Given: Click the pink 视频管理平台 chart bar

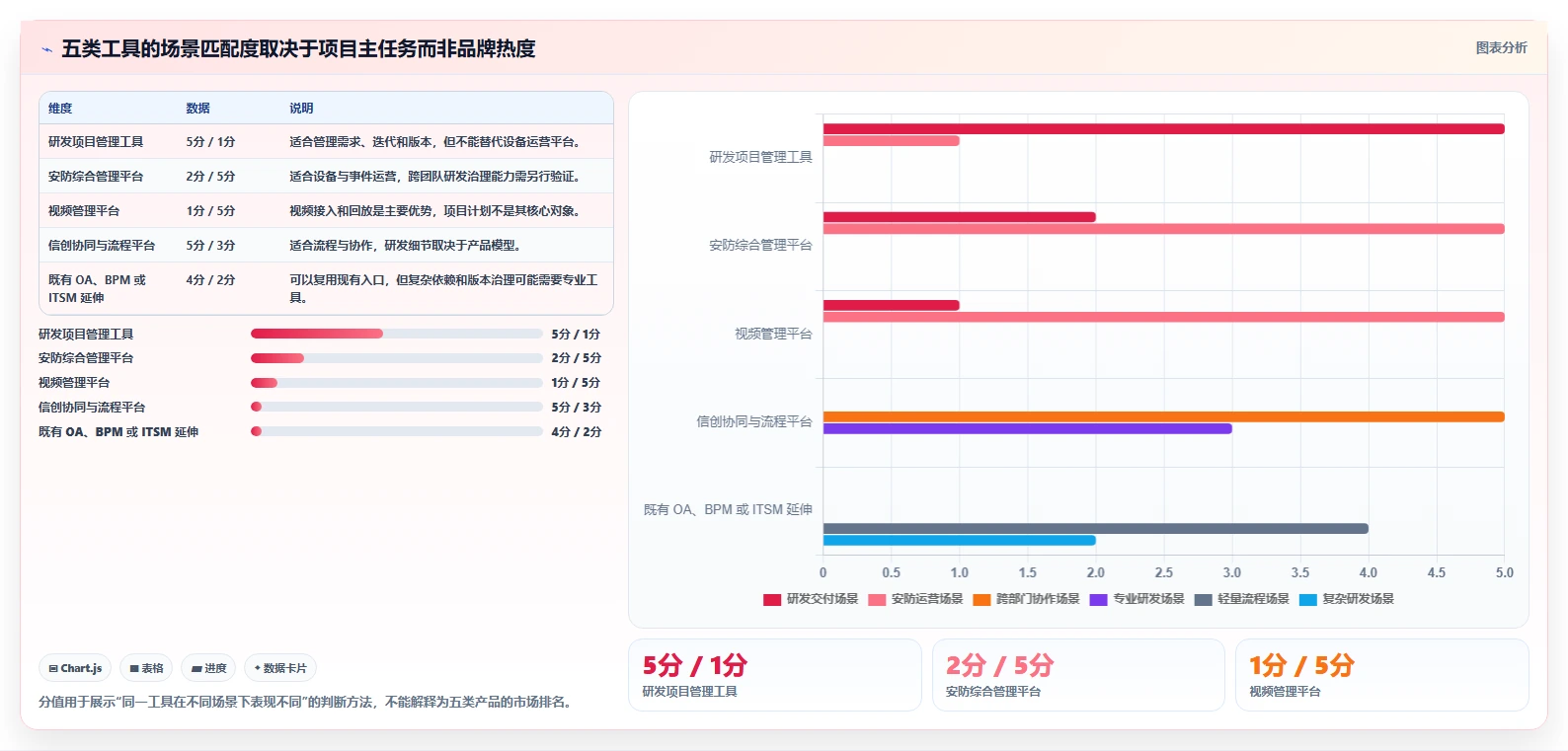Looking at the screenshot, I should 1163,317.
